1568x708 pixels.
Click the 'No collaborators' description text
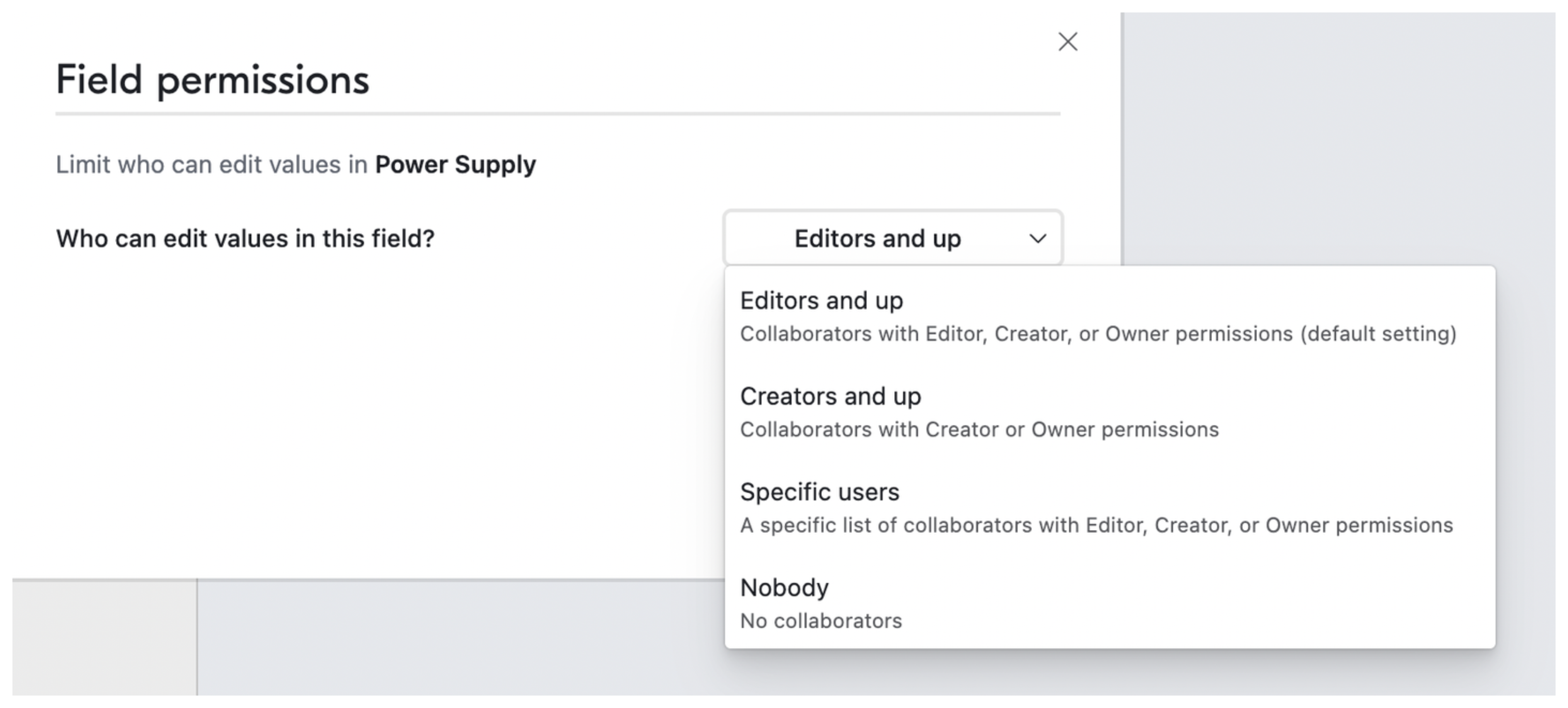coord(821,621)
